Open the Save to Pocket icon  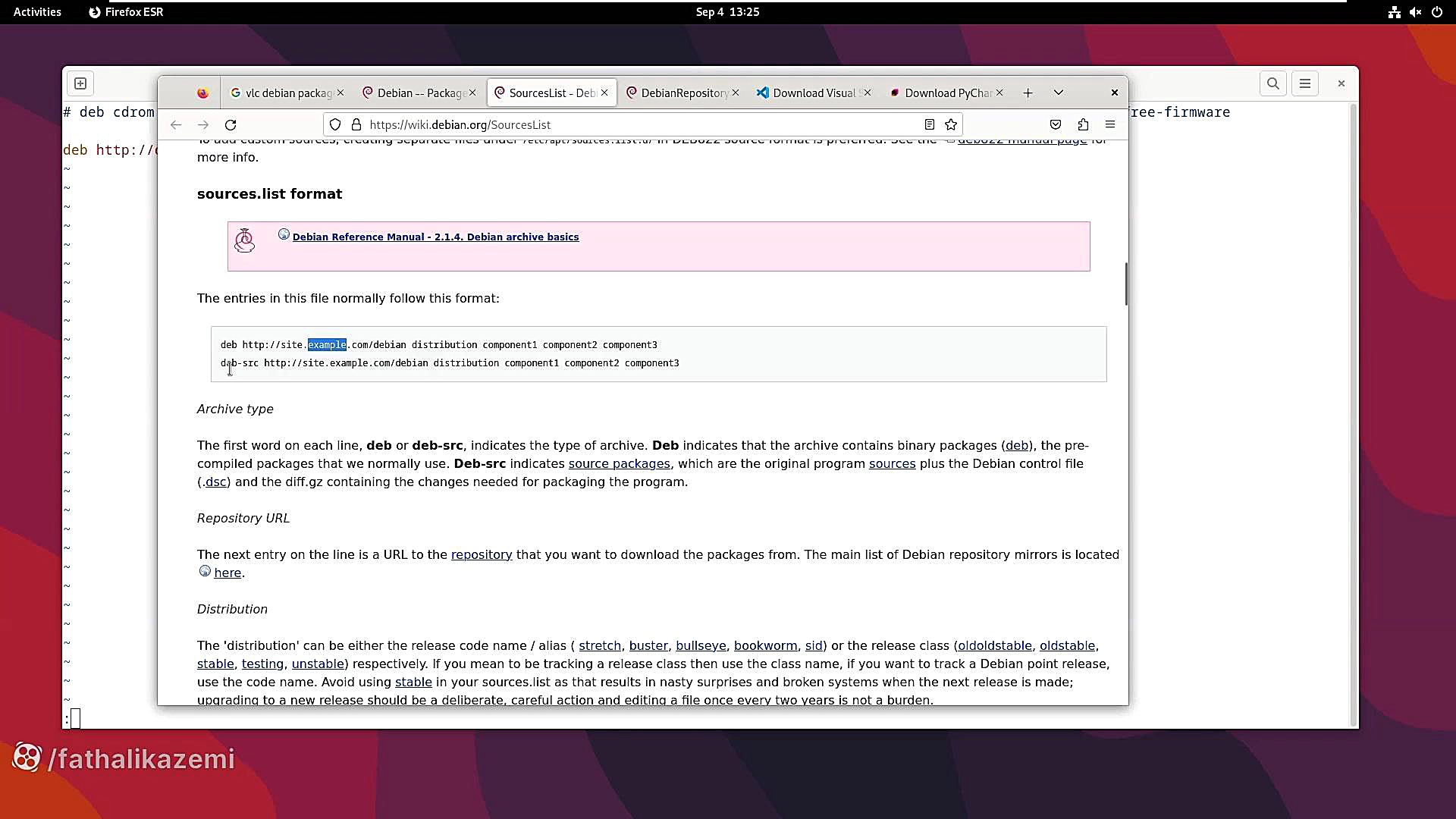(x=1056, y=124)
